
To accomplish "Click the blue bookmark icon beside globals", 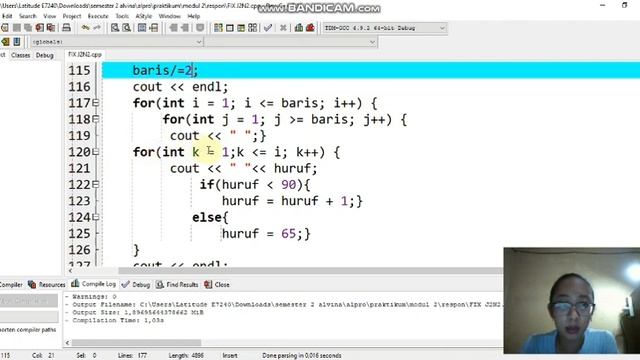I will [x=17, y=42].
